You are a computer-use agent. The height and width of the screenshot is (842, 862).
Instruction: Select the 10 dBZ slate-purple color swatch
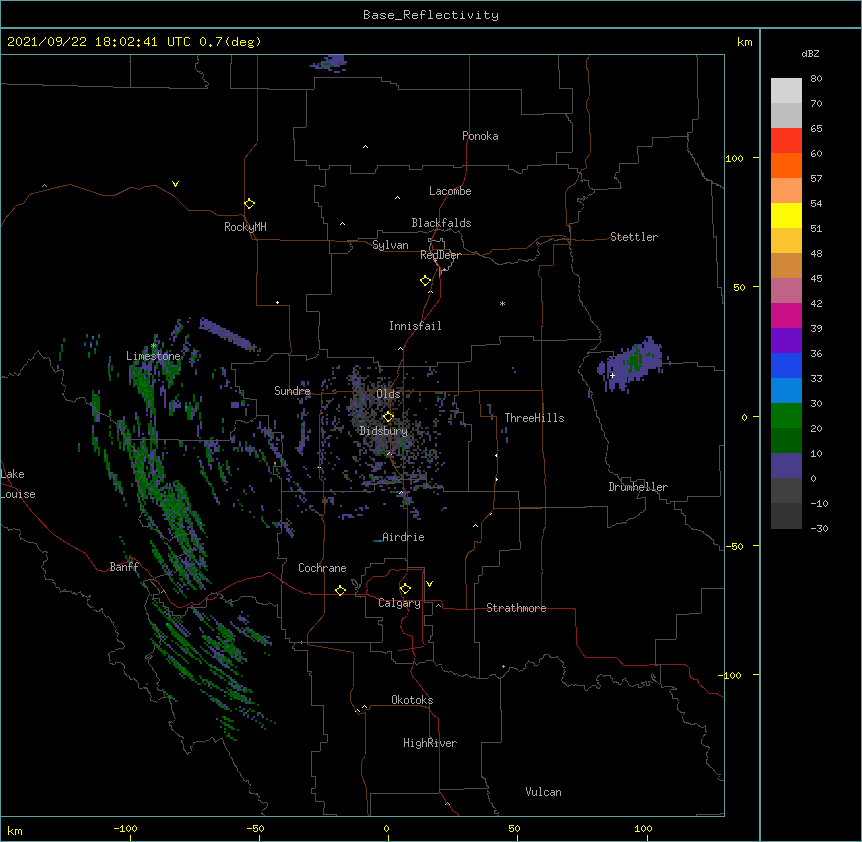click(786, 466)
